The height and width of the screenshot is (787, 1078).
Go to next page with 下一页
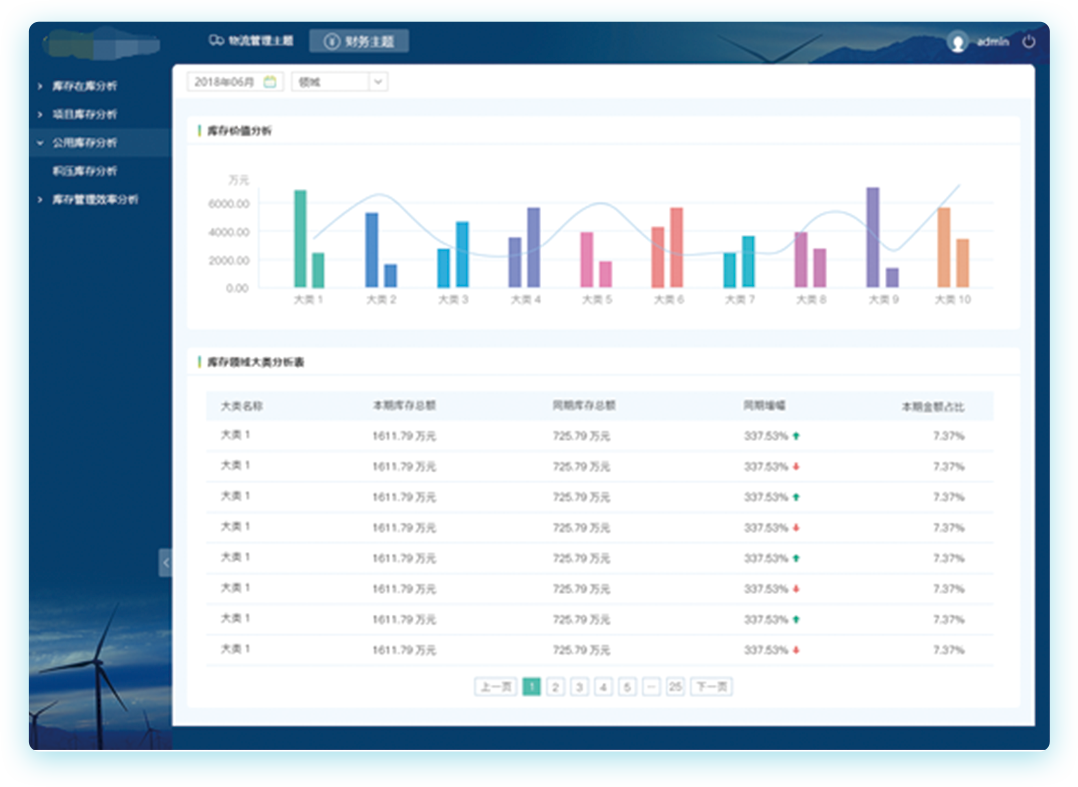pos(711,687)
